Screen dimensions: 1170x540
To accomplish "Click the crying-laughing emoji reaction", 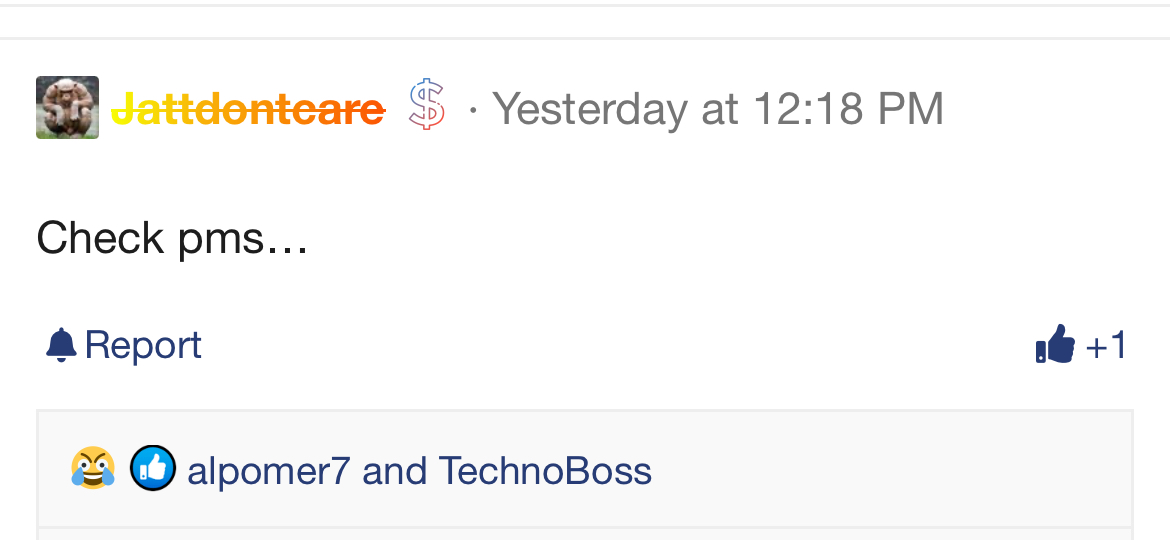I will point(93,469).
